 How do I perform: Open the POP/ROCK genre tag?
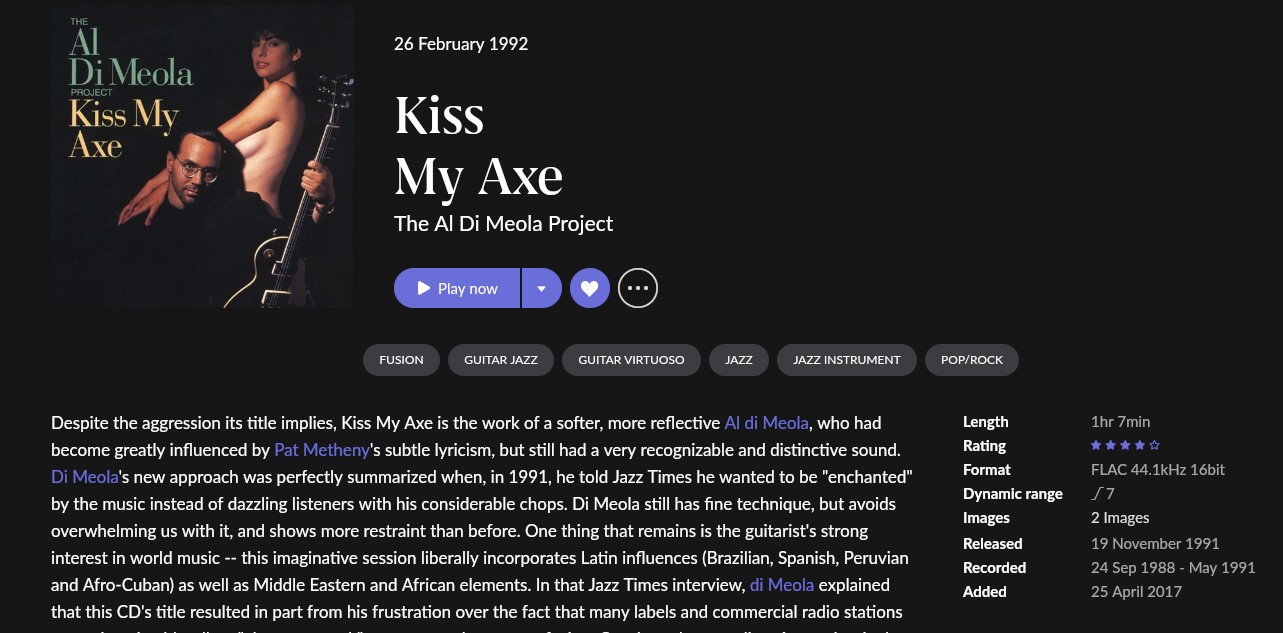[972, 360]
